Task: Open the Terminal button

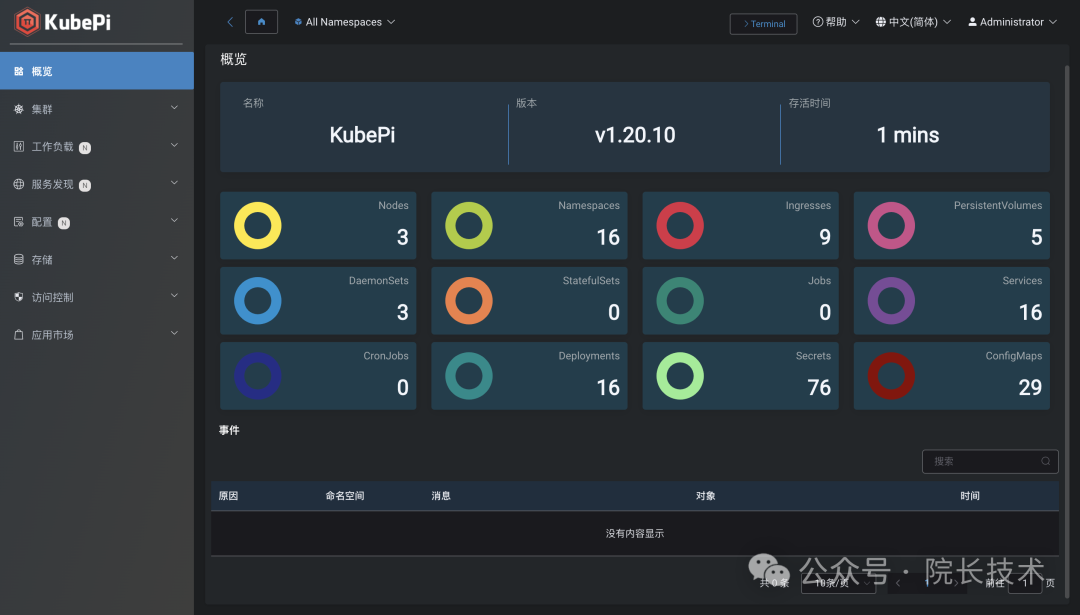Action: 763,23
